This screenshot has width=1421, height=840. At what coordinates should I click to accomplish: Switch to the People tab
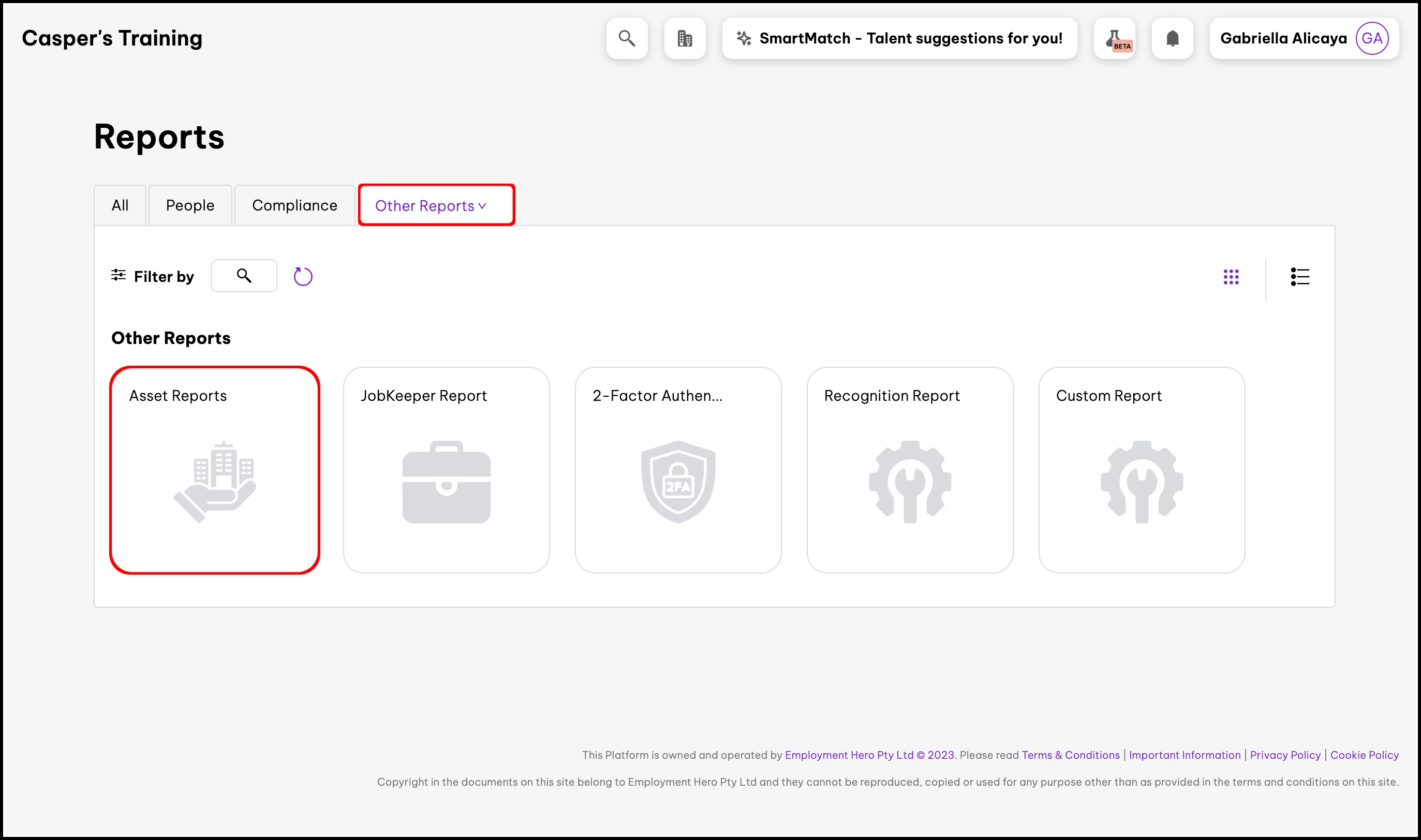[189, 205]
